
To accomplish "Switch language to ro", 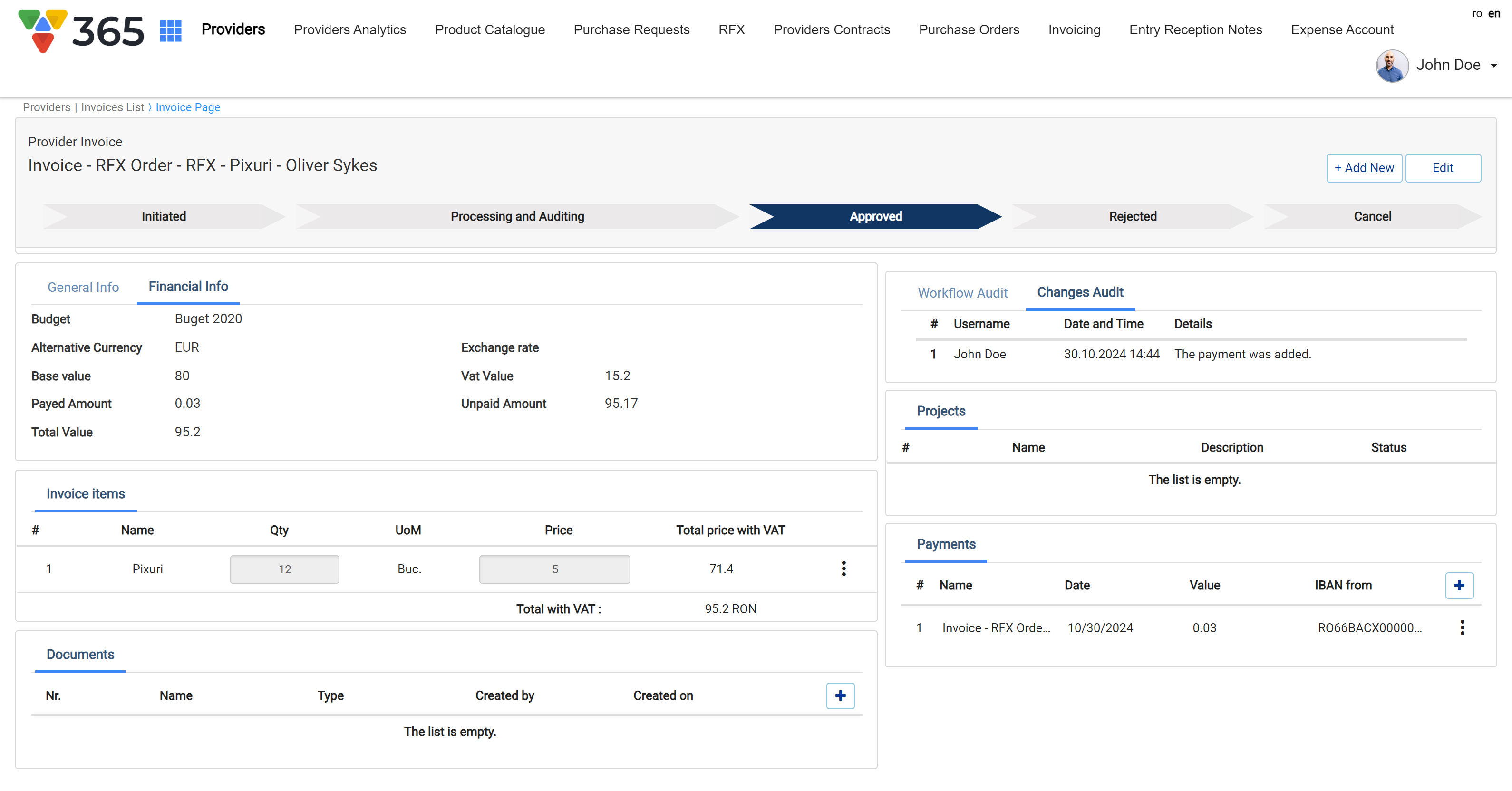I will (1477, 13).
